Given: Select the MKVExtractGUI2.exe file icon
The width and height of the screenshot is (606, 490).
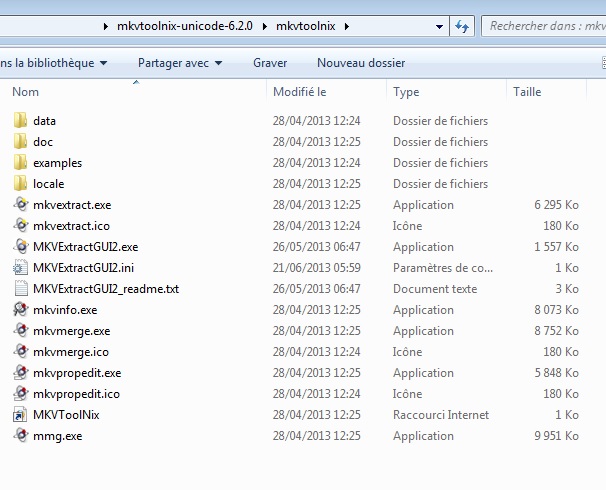Looking at the screenshot, I should click(x=21, y=247).
